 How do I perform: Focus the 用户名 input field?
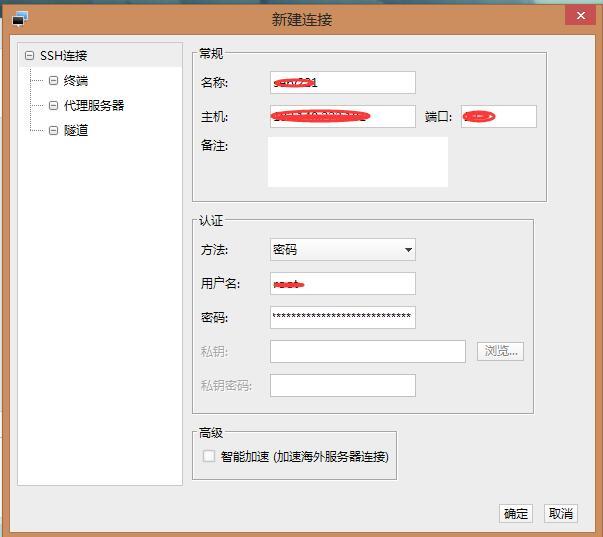point(343,284)
